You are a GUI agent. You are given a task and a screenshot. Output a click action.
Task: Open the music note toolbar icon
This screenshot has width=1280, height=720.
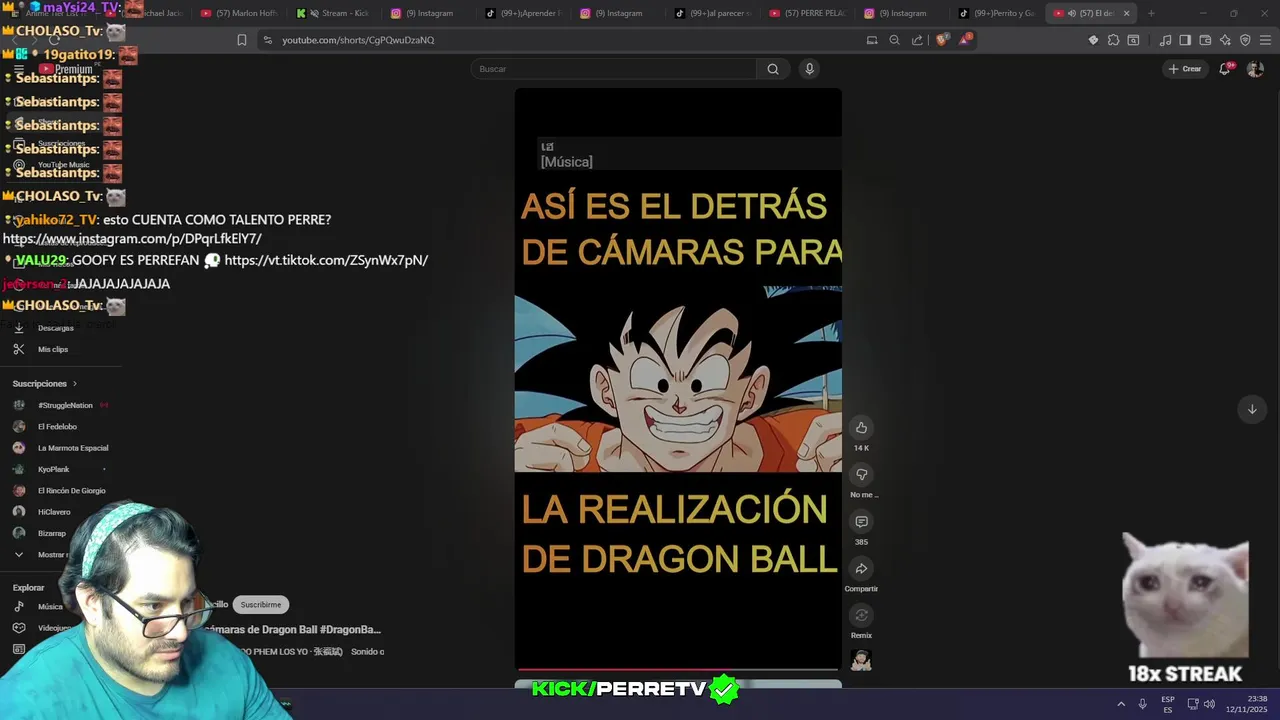point(1165,40)
